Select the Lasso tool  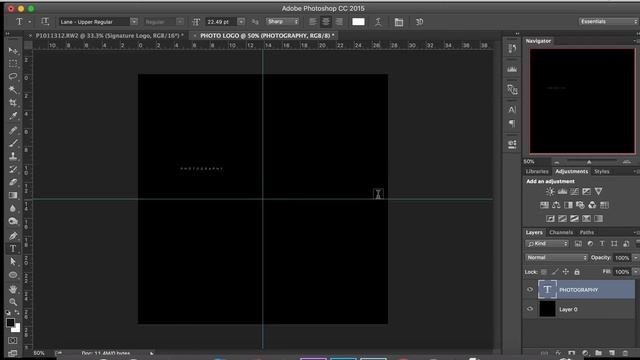coord(13,77)
